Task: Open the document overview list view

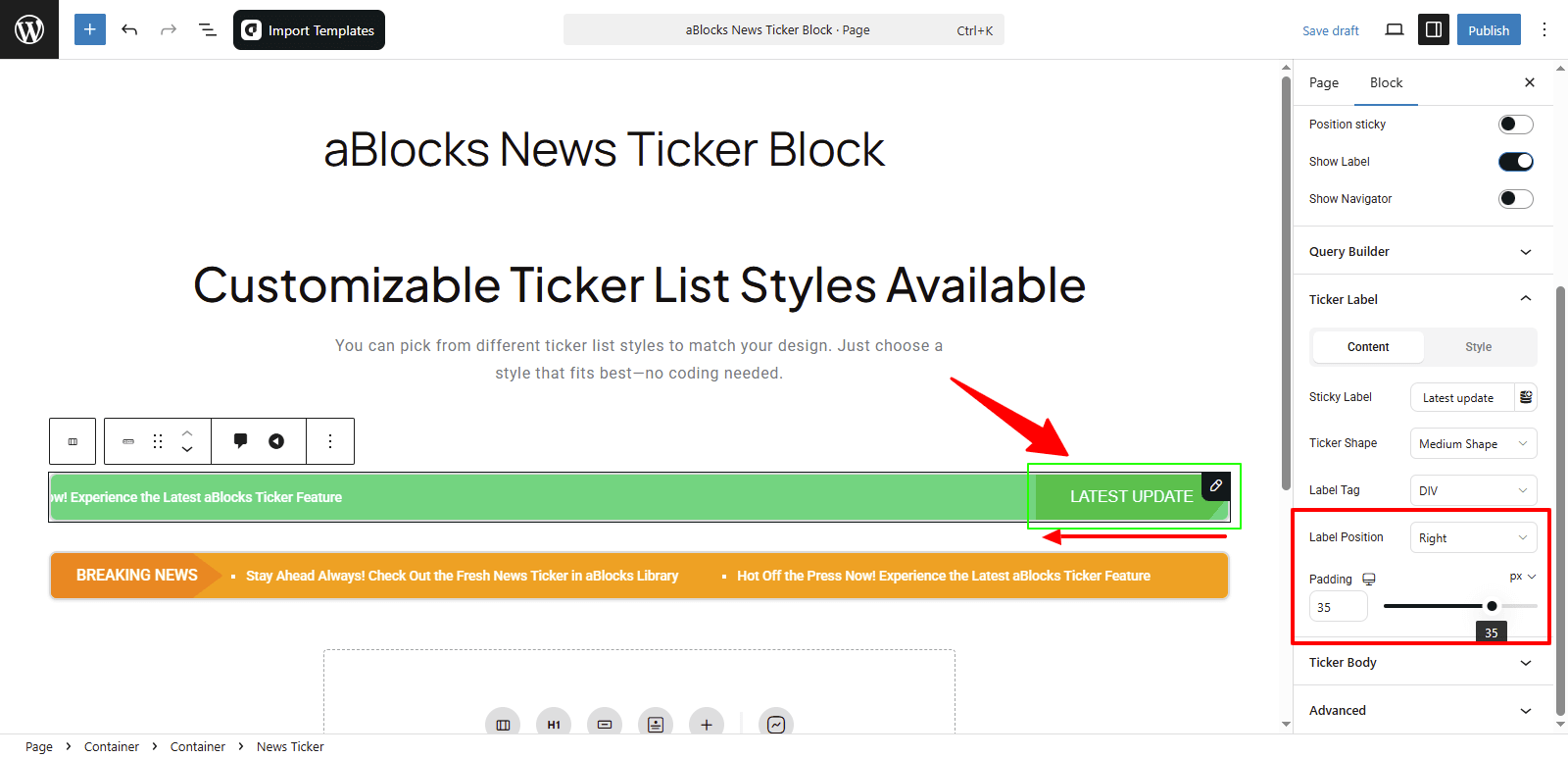Action: coord(208,29)
